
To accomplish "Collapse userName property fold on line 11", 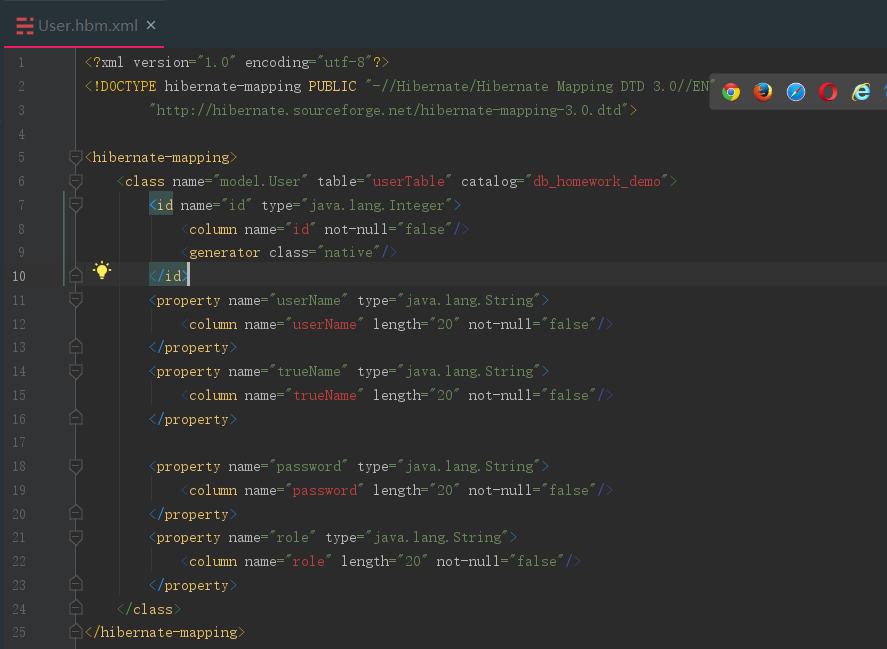I will coord(75,300).
